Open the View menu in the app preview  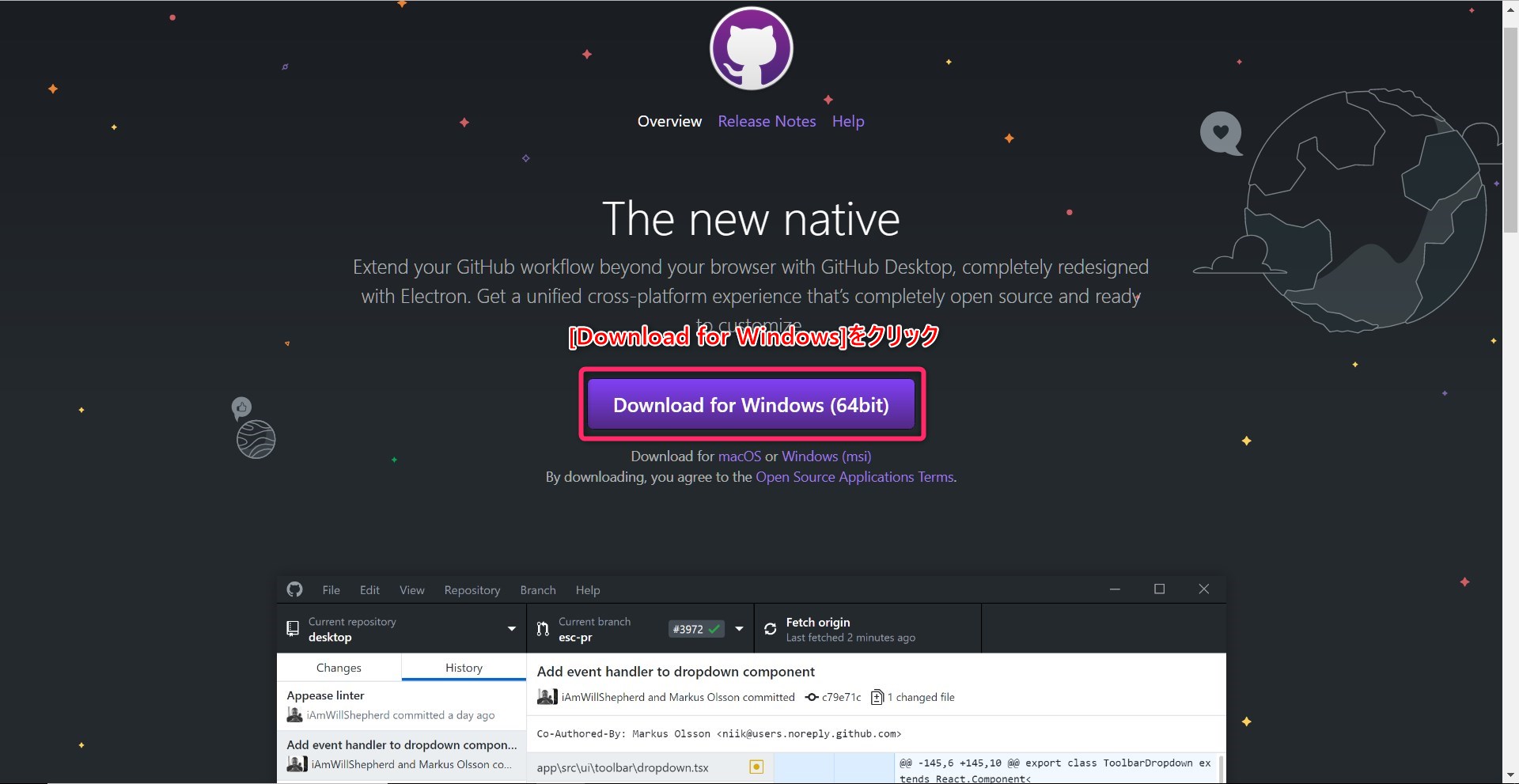[411, 590]
